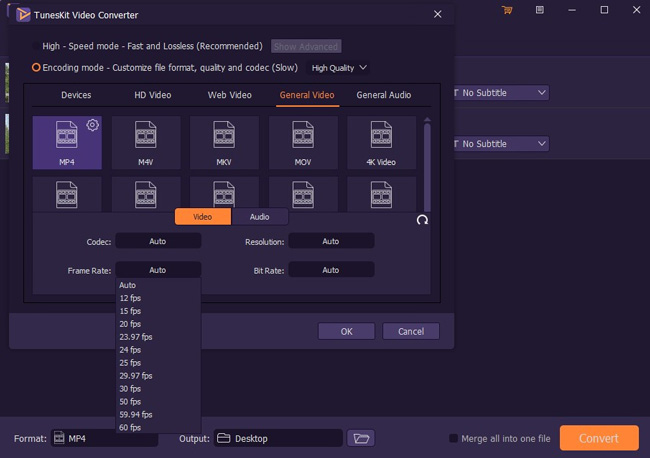Choose the M4V format tile

pos(146,143)
